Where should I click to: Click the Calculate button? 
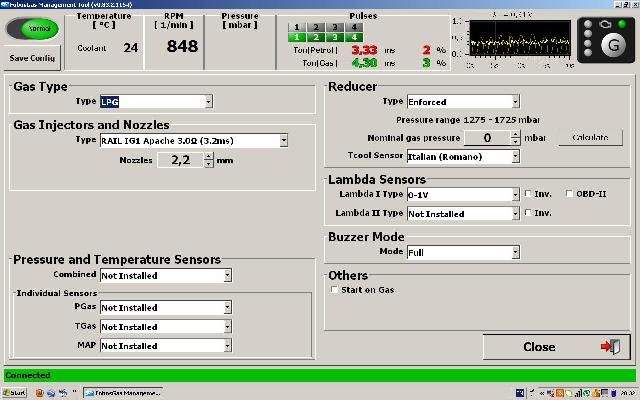pos(590,137)
